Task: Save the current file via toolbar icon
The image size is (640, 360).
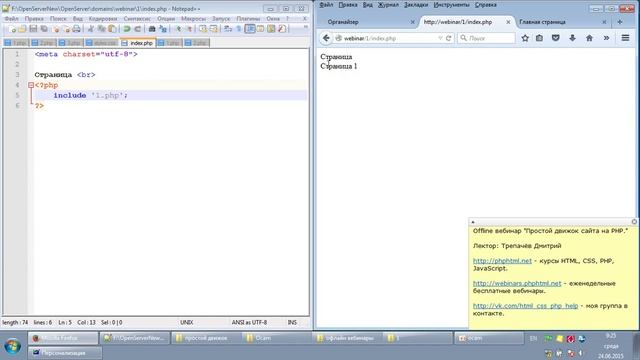Action: [33, 29]
